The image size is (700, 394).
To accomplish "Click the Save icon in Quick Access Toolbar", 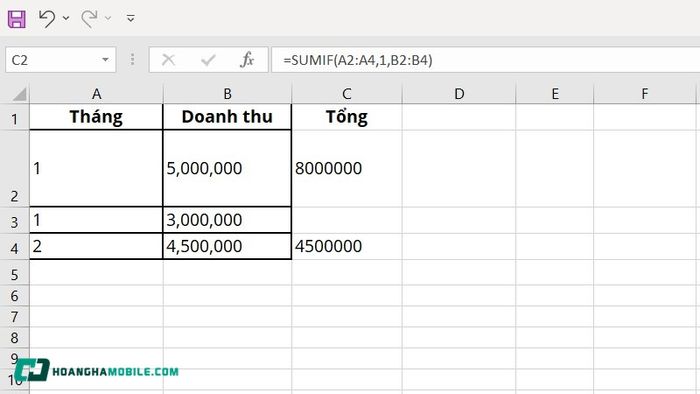I will coord(17,19).
